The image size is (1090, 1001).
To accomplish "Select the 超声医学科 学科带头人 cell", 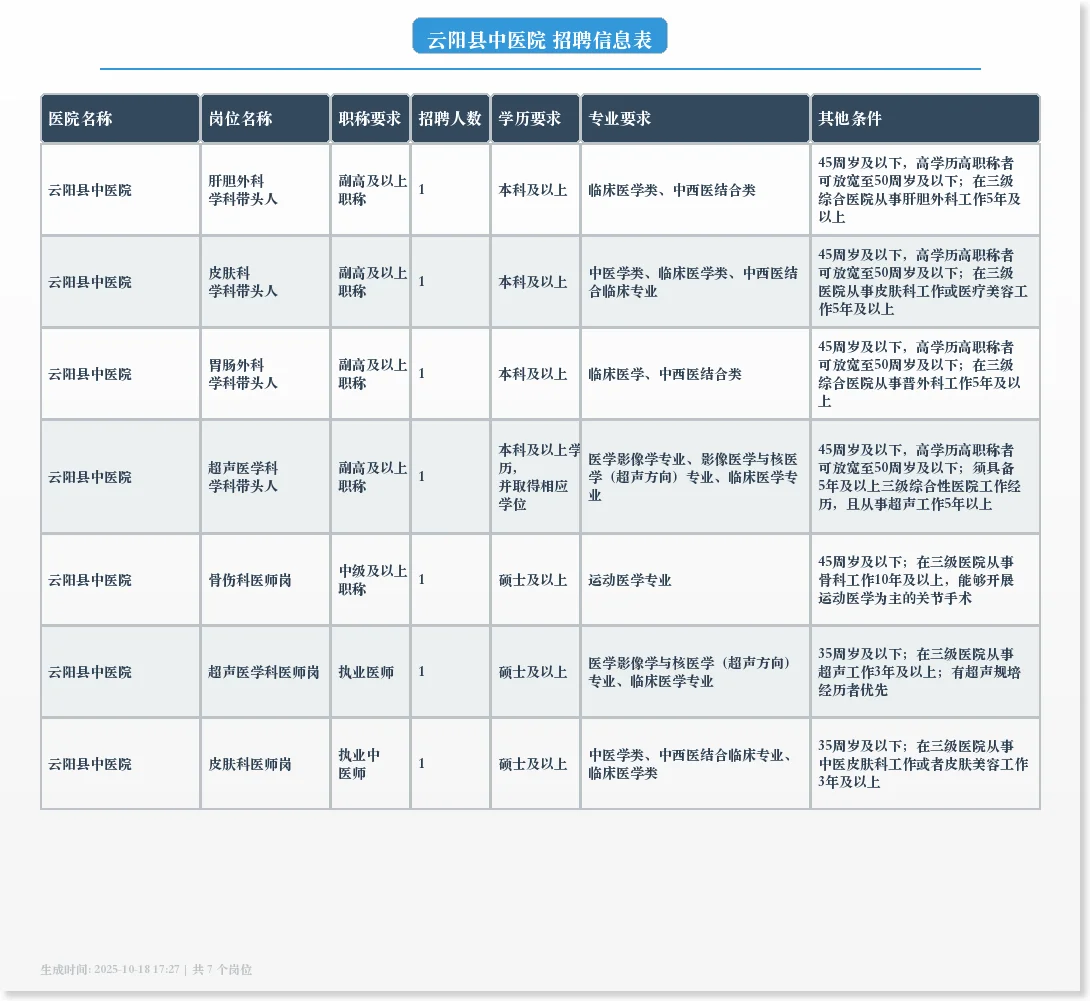I will click(265, 477).
